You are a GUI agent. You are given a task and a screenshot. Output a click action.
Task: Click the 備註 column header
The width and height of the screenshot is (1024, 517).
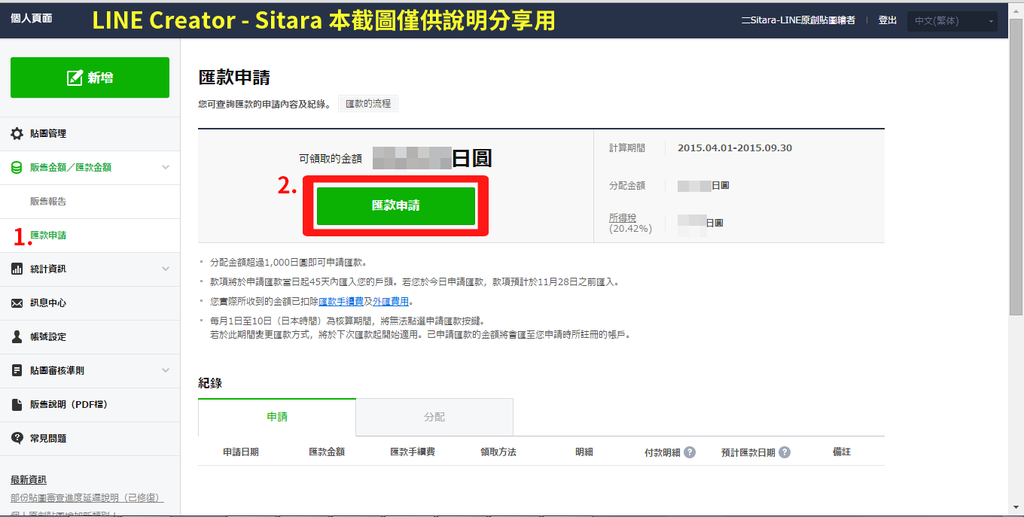pyautogui.click(x=842, y=452)
